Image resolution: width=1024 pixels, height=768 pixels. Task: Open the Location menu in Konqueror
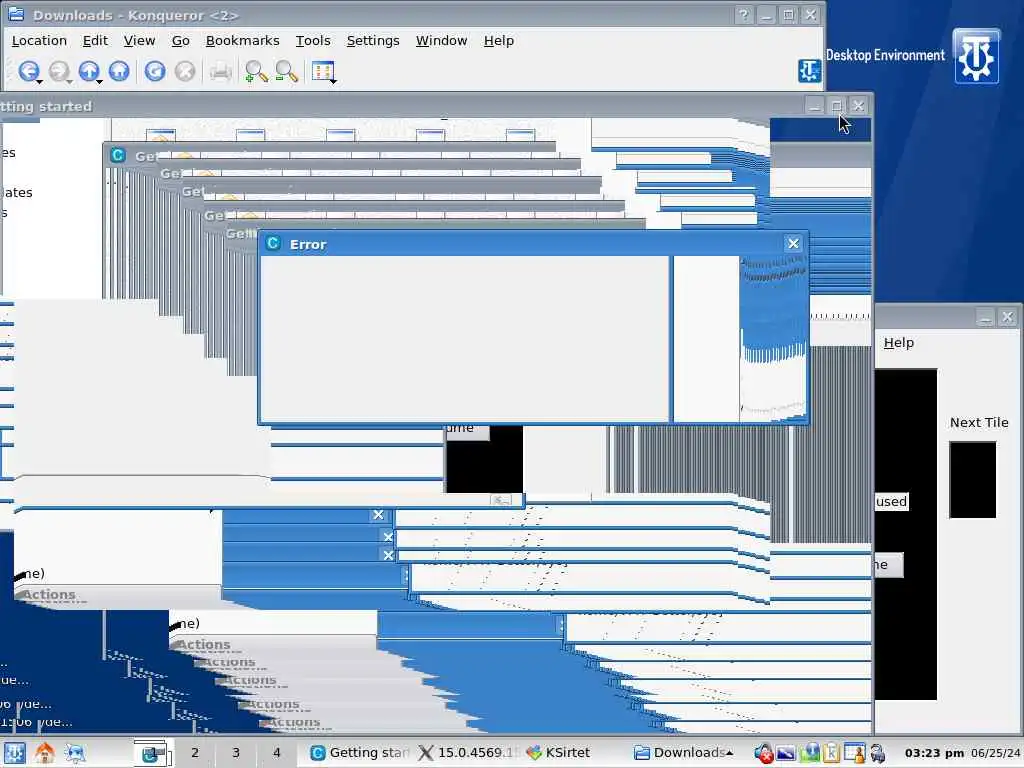coord(39,40)
